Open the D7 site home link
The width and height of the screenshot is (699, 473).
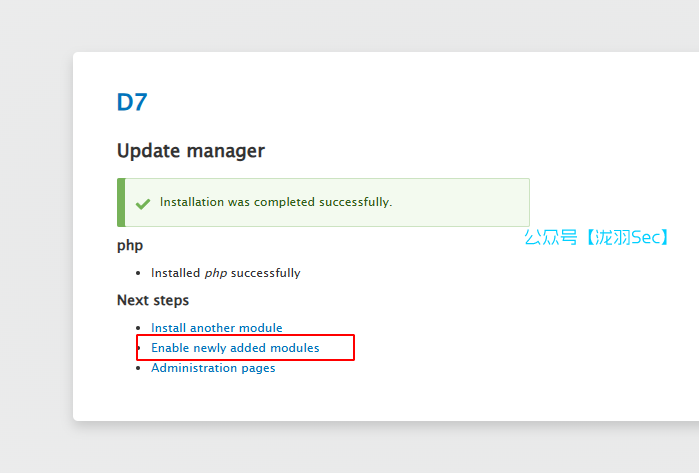(x=132, y=102)
